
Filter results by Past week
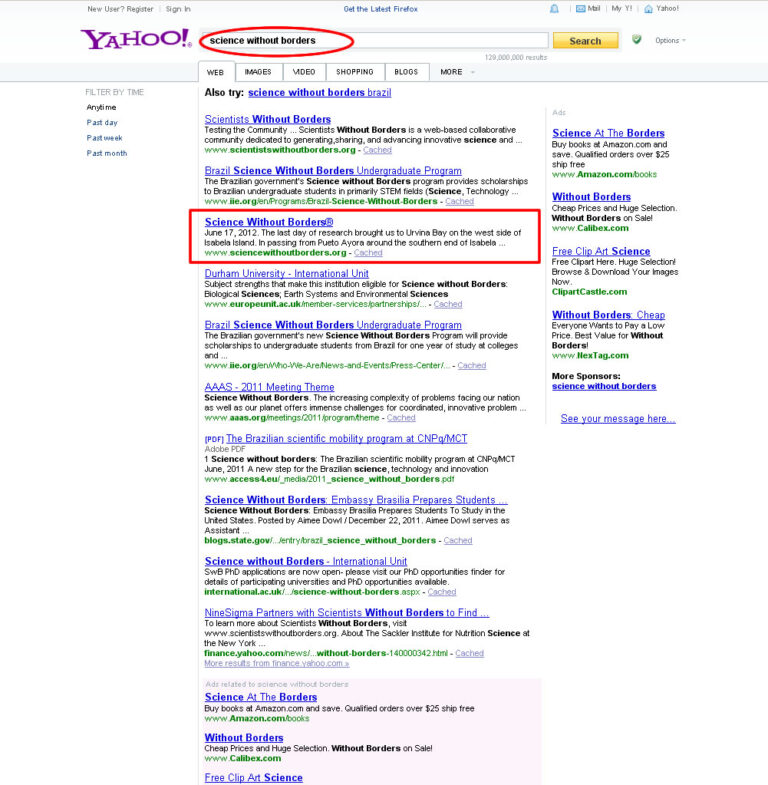pyautogui.click(x=104, y=138)
